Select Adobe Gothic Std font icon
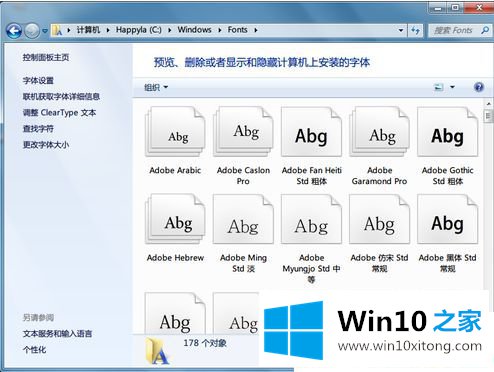Screen dimensions: 494x372 447,132
